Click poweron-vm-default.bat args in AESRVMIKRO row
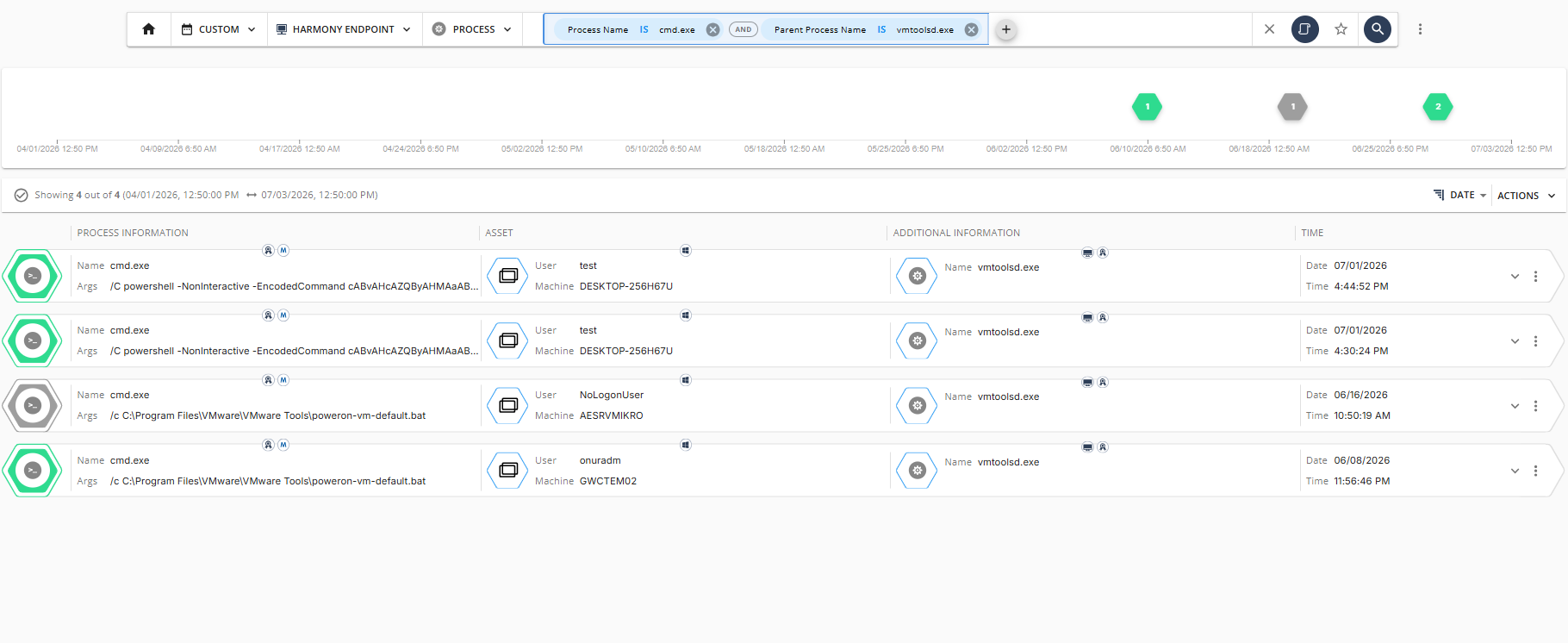This screenshot has height=643, width=1568. [268, 416]
